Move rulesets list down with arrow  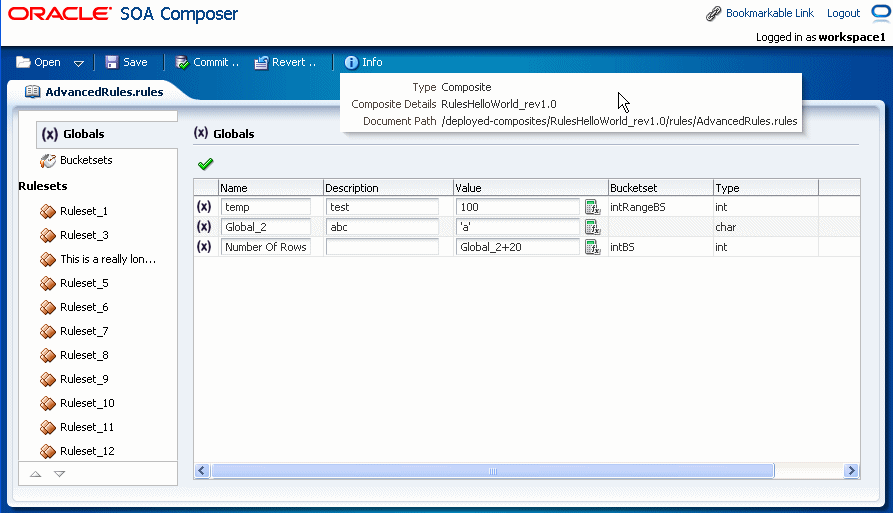click(x=59, y=474)
